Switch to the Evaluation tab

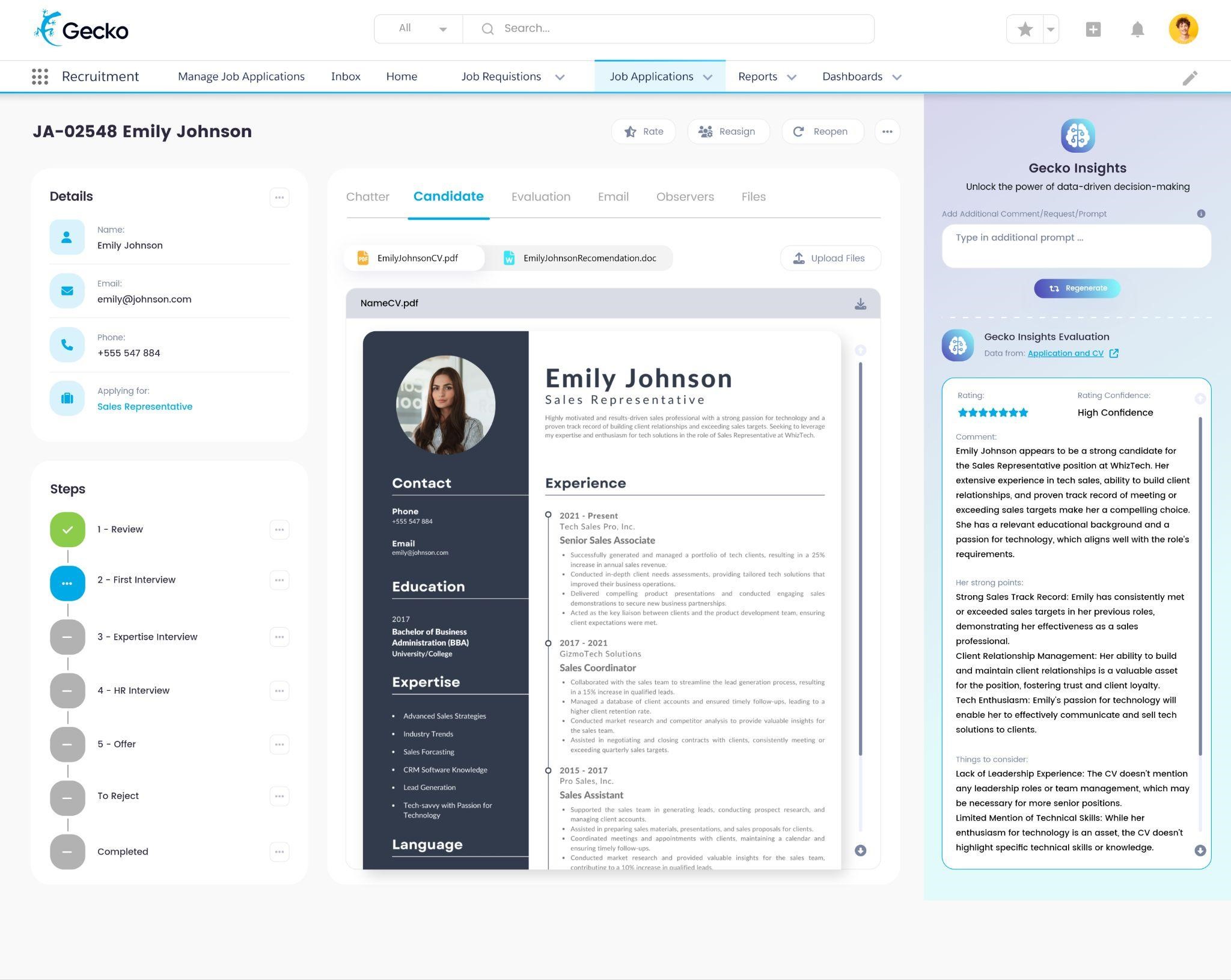click(540, 197)
